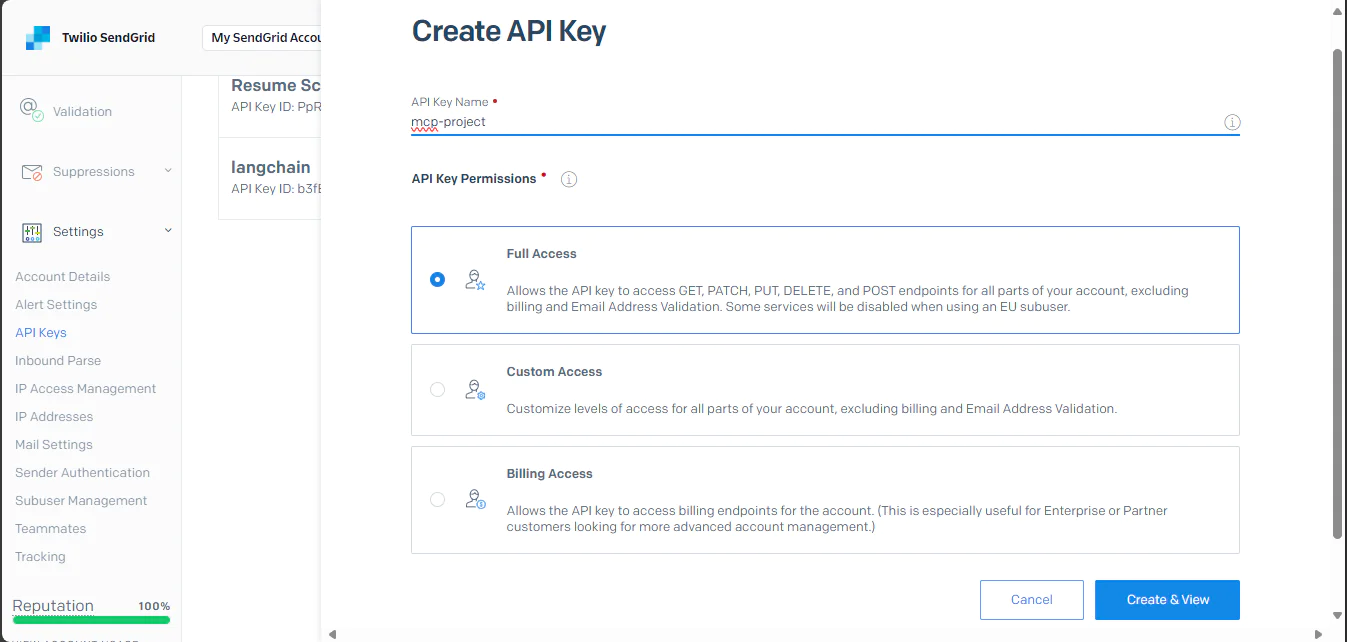Click the Create & View button

(x=1167, y=599)
